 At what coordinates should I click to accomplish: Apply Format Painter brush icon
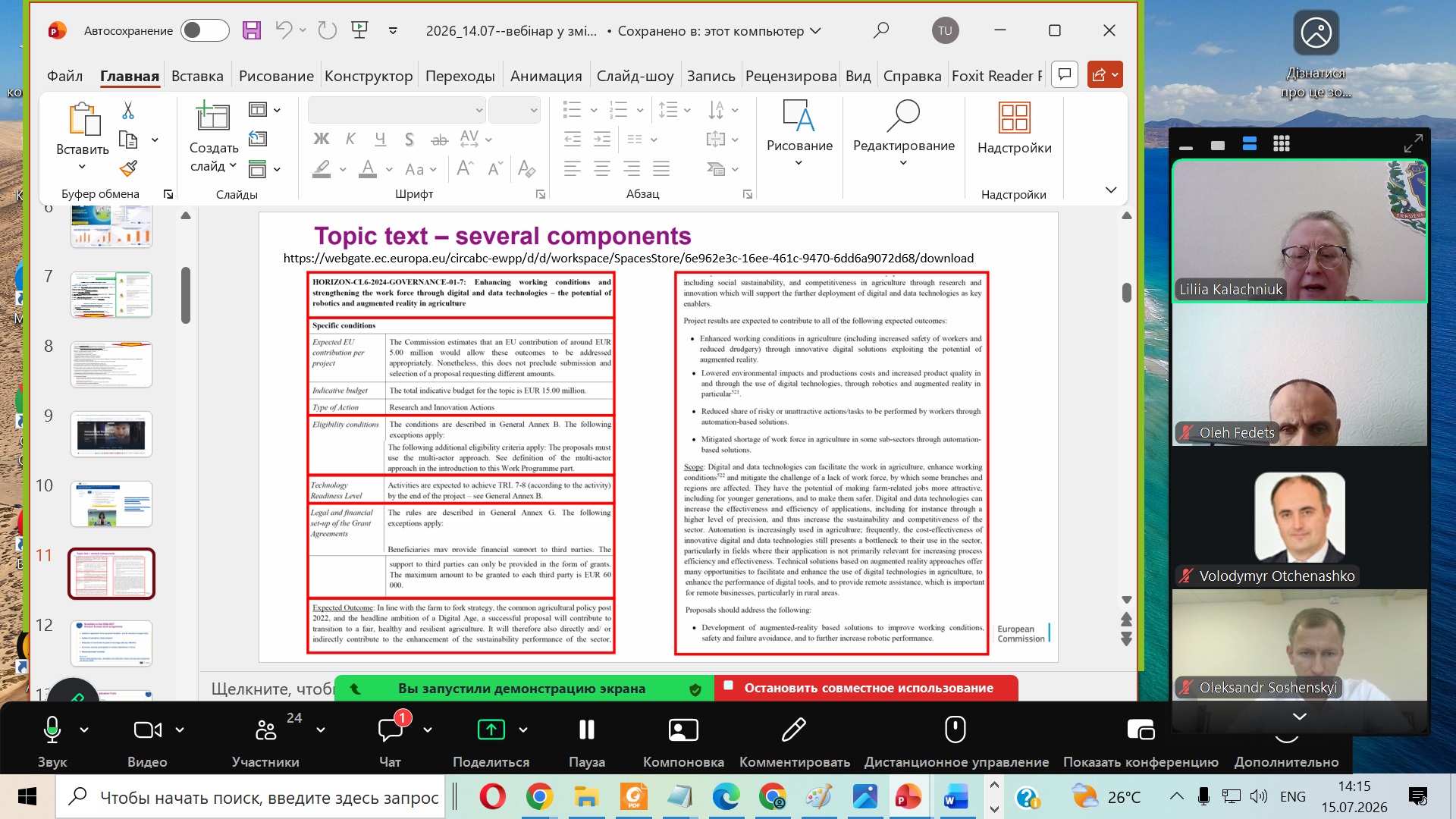[x=128, y=168]
